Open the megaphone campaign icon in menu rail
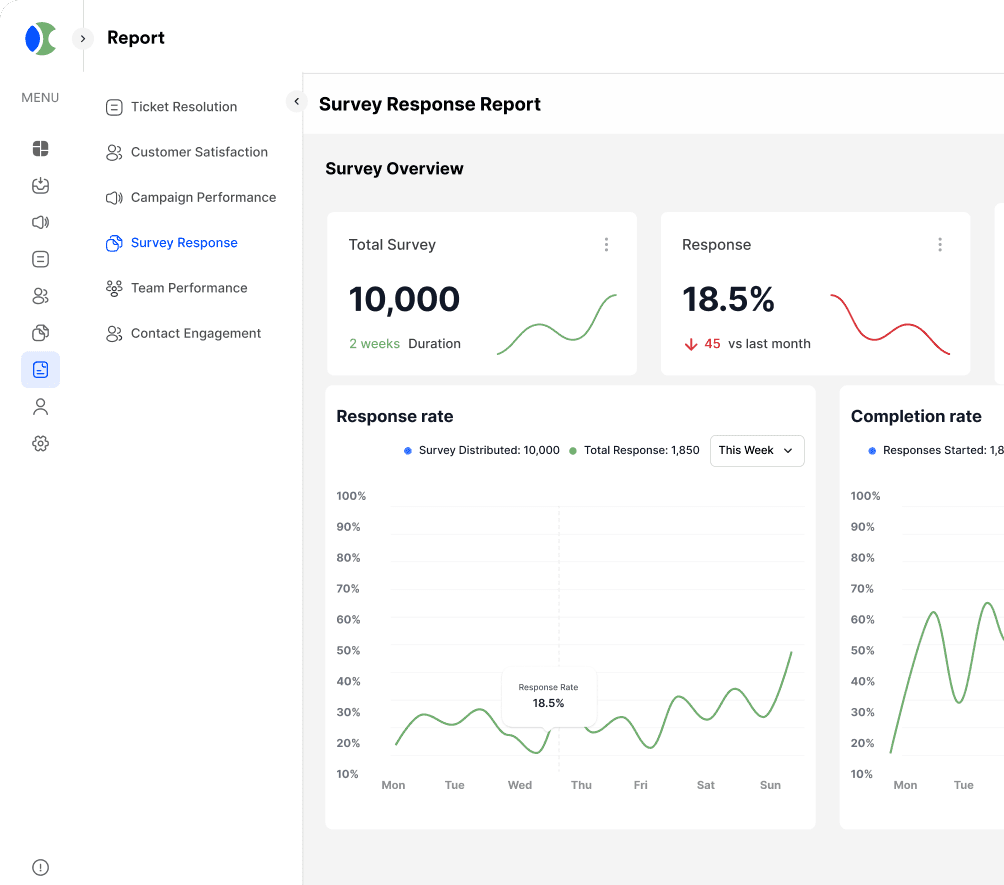This screenshot has width=1004, height=885. tap(40, 222)
